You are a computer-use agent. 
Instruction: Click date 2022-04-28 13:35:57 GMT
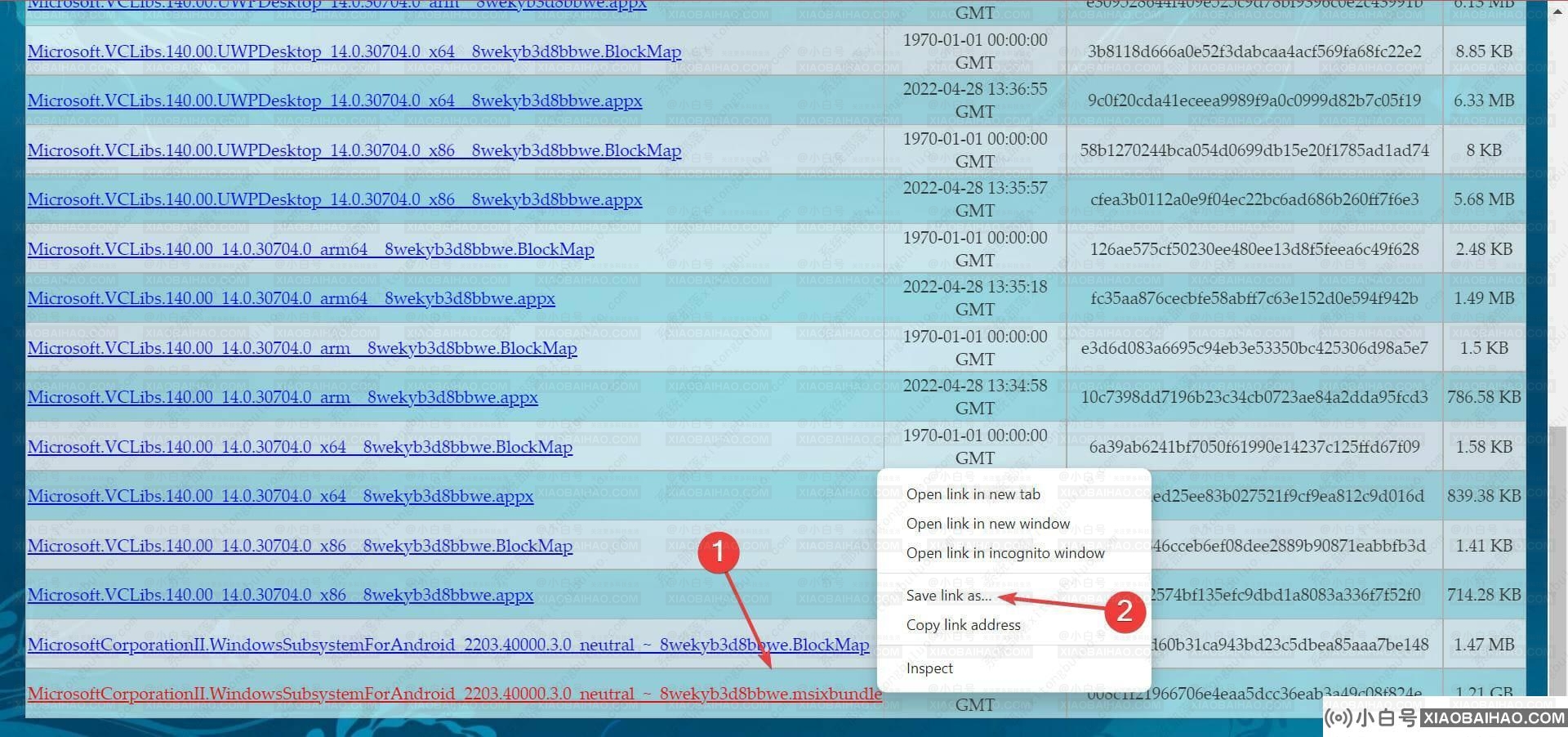click(x=975, y=199)
